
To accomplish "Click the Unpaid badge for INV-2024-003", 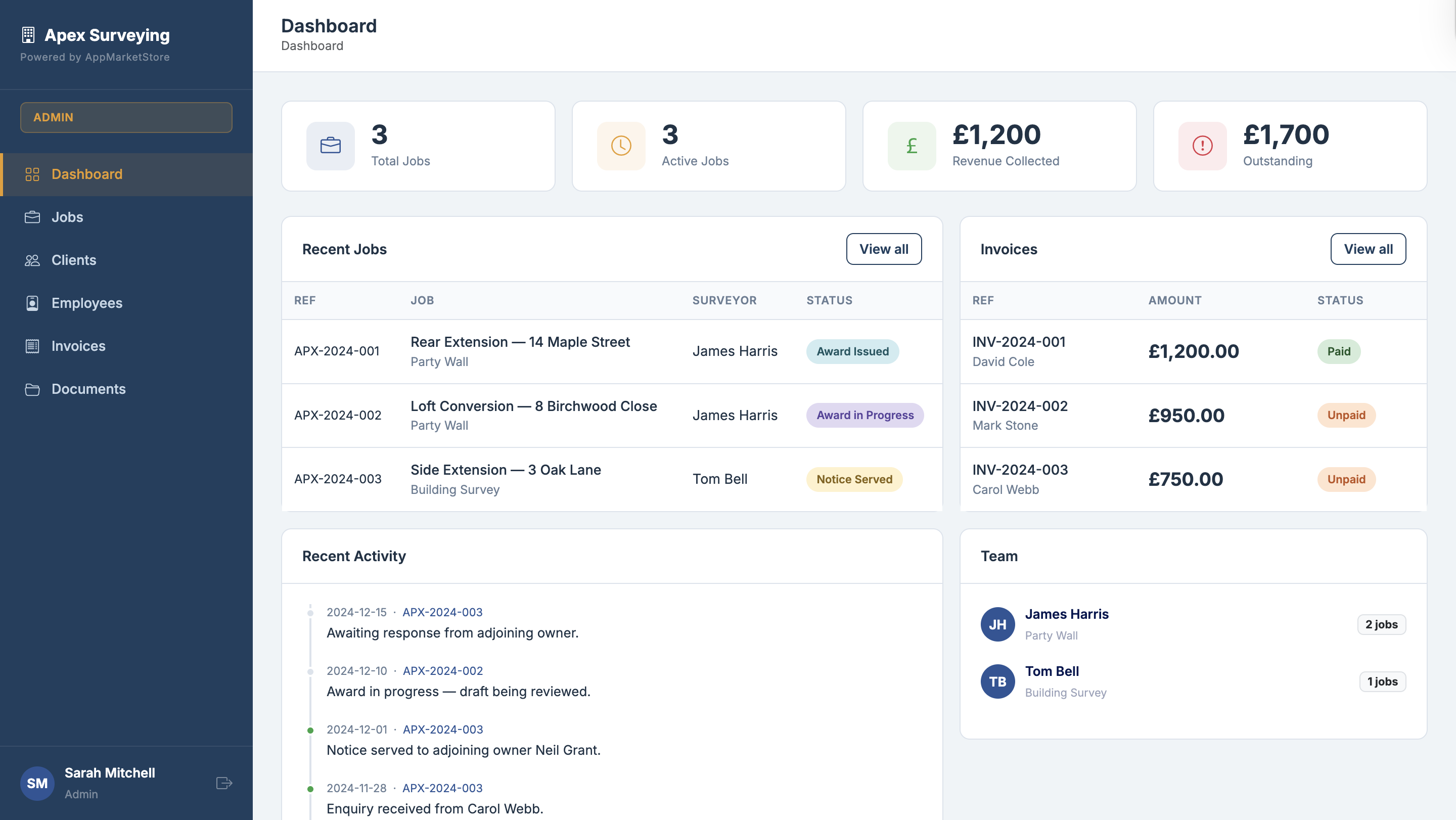I will coord(1346,479).
